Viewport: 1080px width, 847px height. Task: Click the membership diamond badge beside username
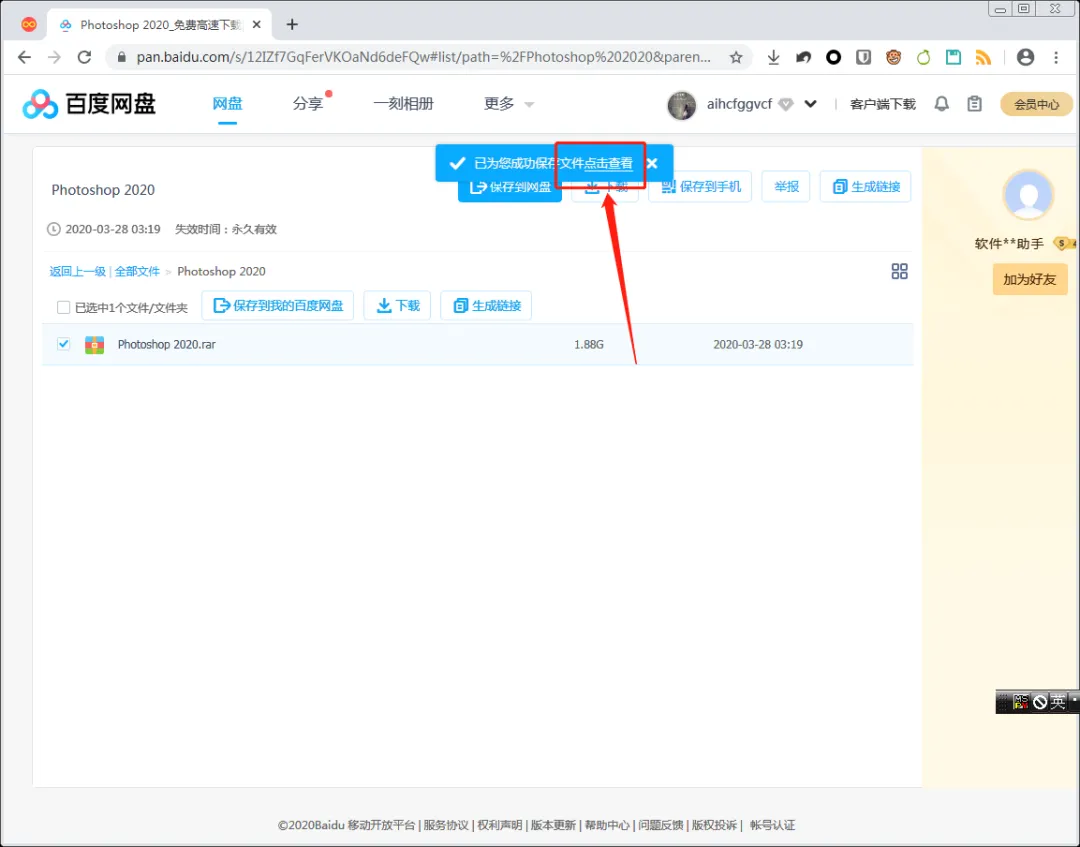786,104
